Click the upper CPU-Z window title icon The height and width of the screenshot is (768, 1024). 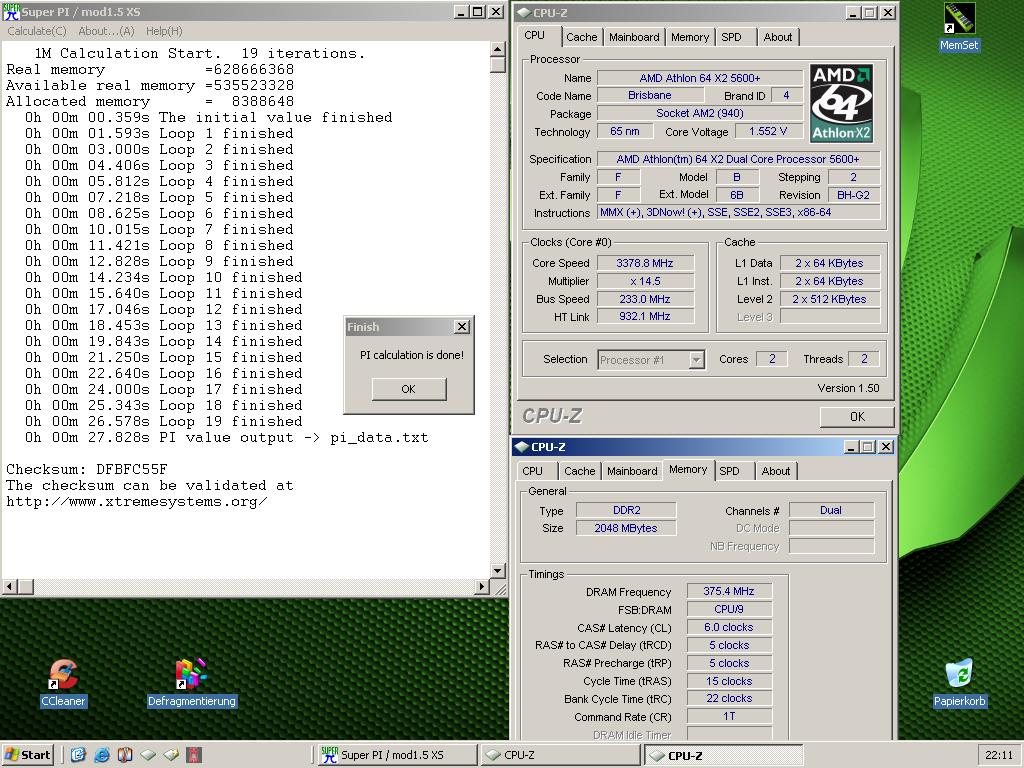pos(524,12)
